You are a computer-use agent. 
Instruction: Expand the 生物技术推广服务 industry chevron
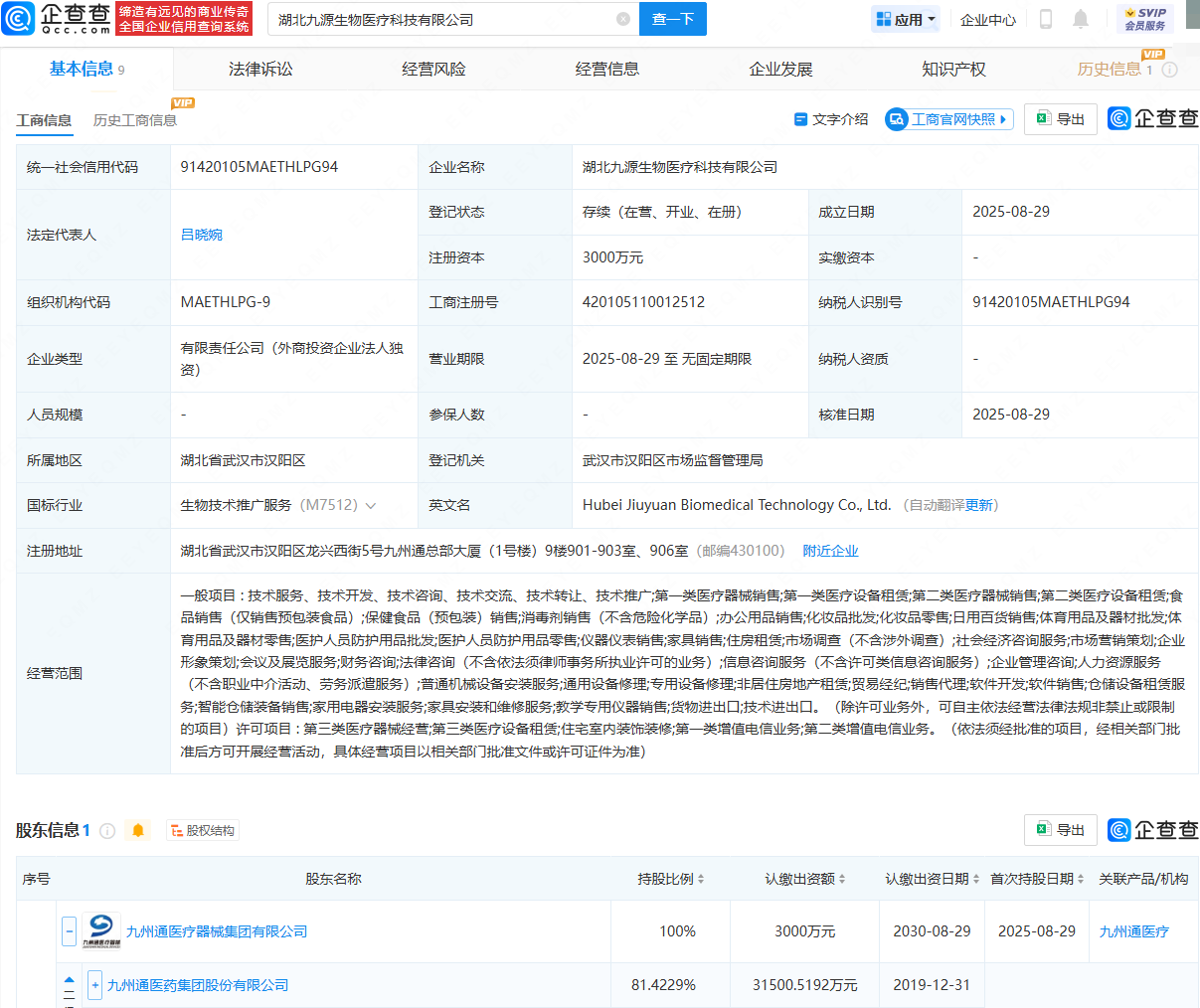coord(371,506)
